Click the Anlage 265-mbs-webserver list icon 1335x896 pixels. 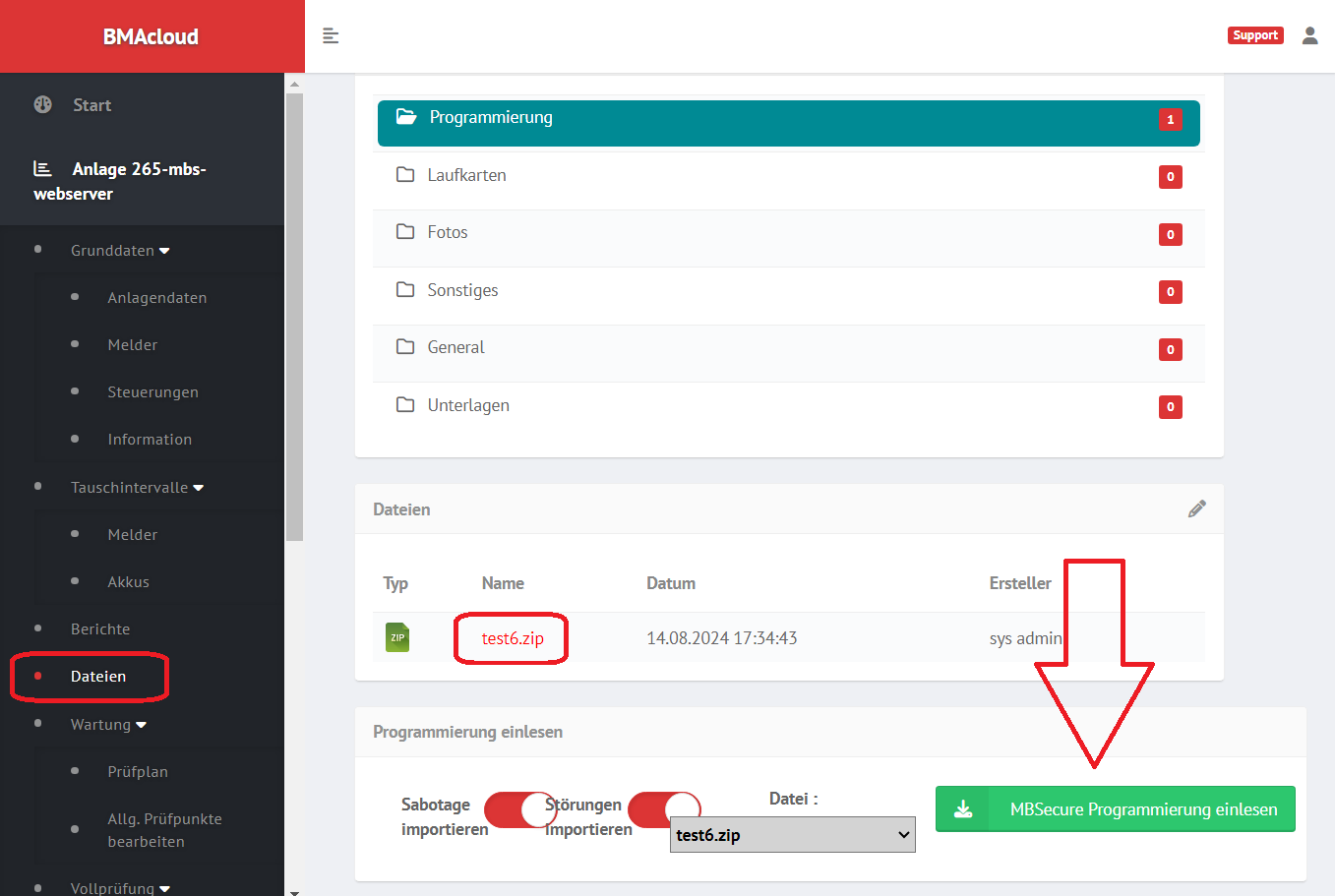[x=42, y=168]
